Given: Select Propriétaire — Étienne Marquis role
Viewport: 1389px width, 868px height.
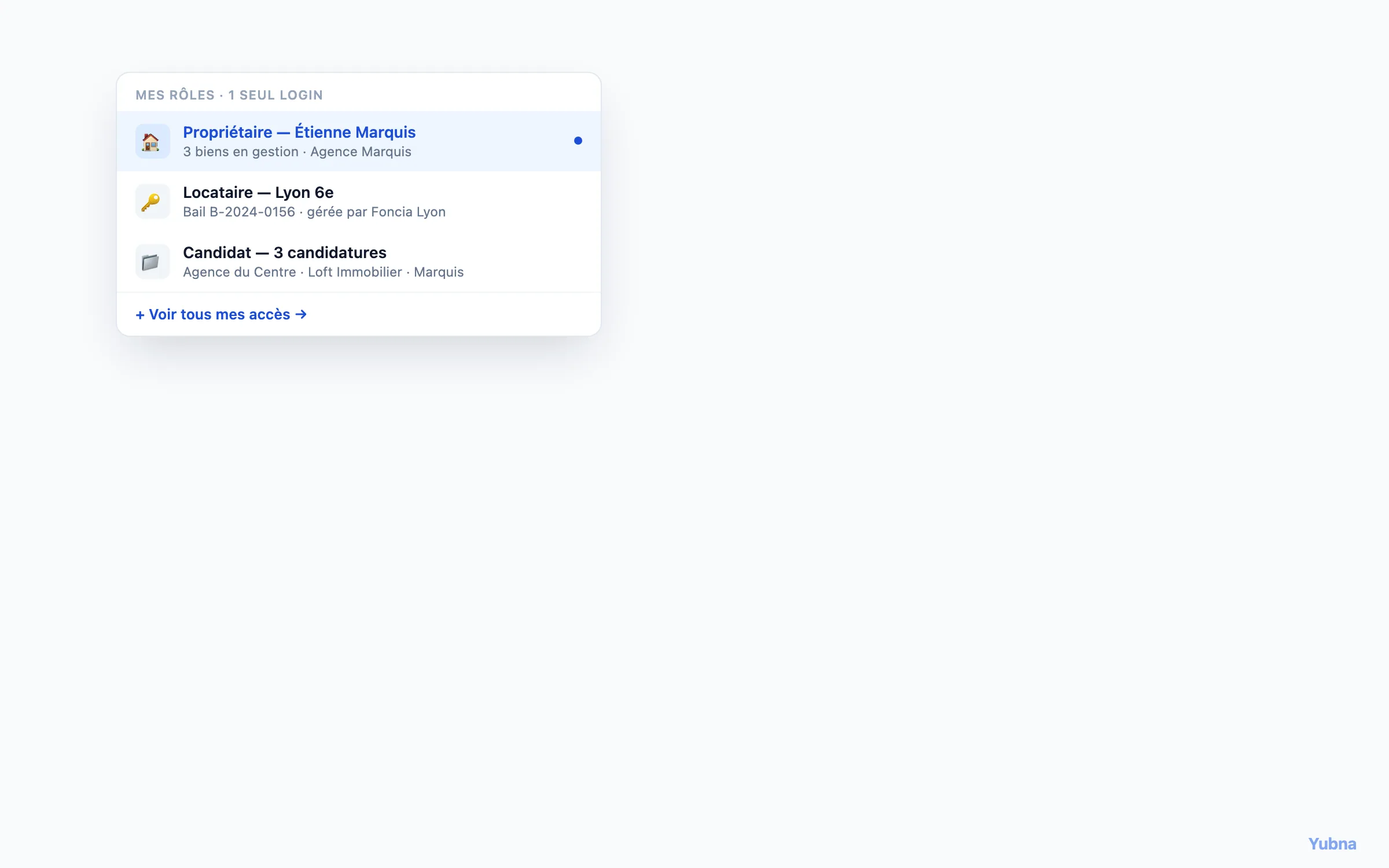Looking at the screenshot, I should pyautogui.click(x=359, y=141).
